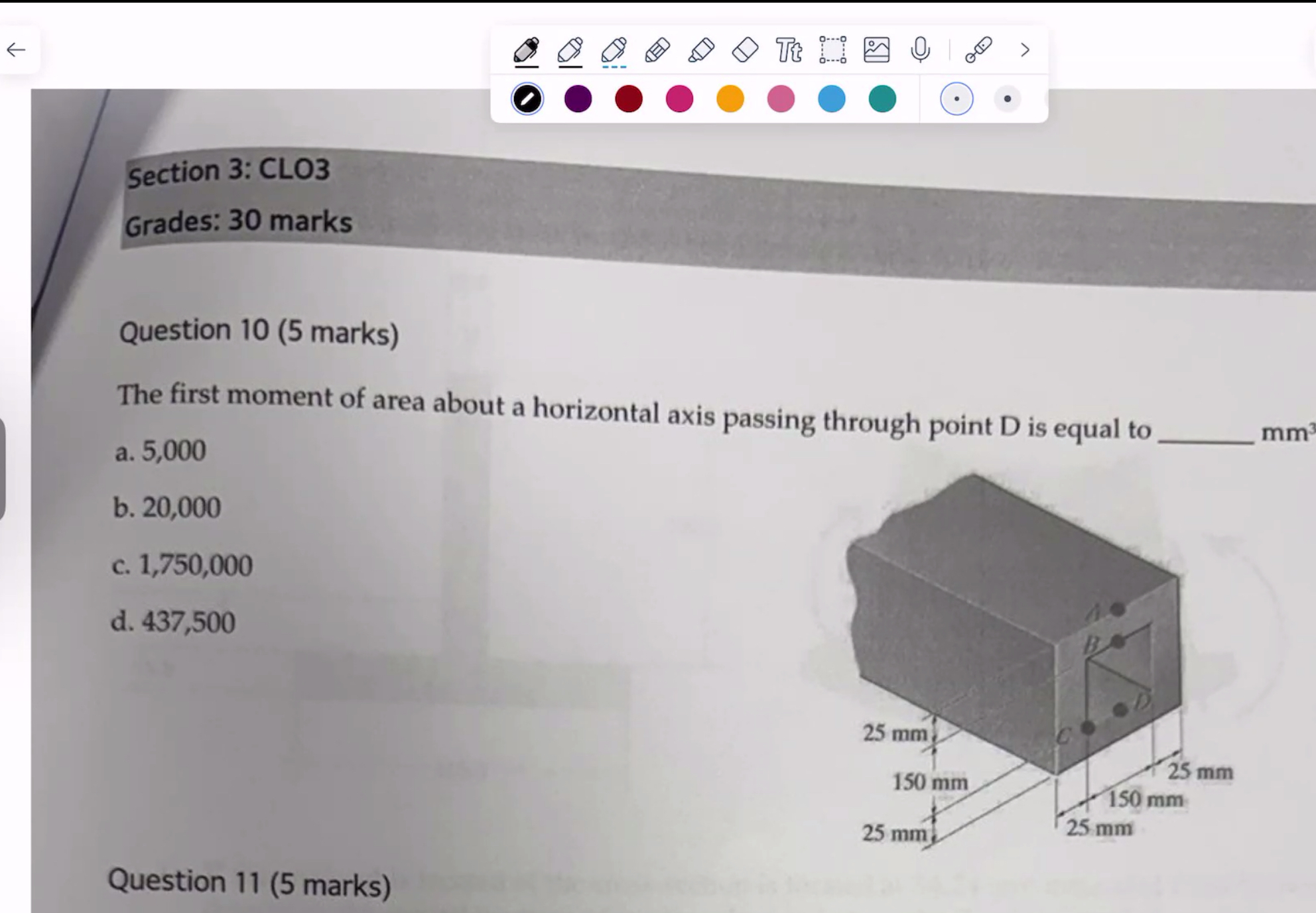Screen dimensions: 1316x913
Task: Open the text insertion tool
Action: point(788,50)
